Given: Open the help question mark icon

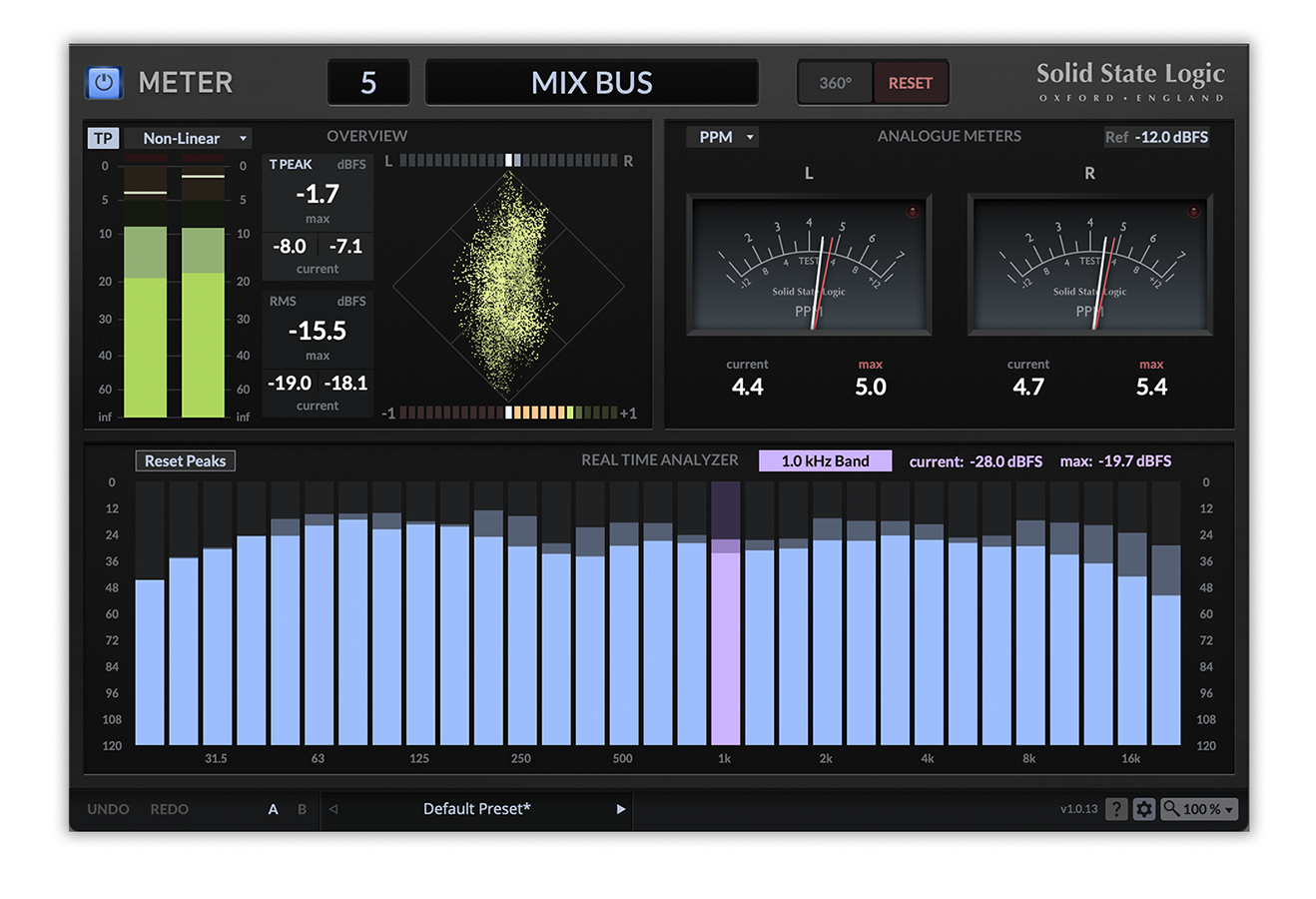Looking at the screenshot, I should 1117,809.
